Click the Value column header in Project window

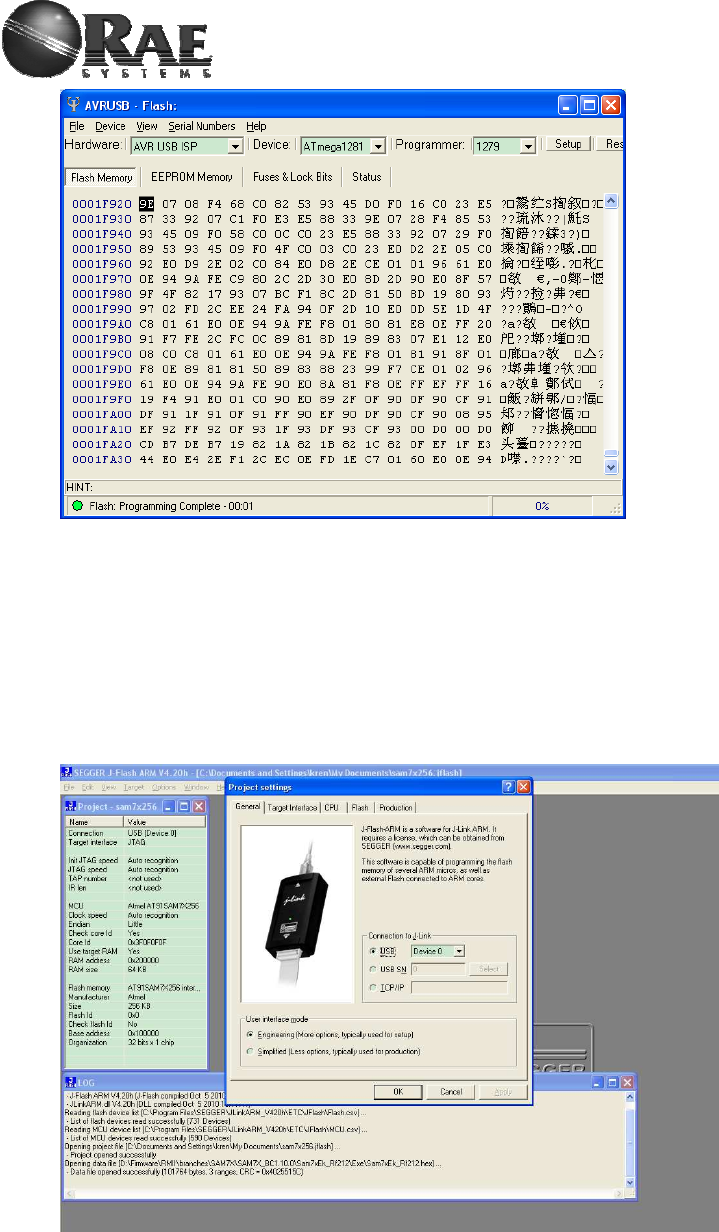tap(165, 821)
